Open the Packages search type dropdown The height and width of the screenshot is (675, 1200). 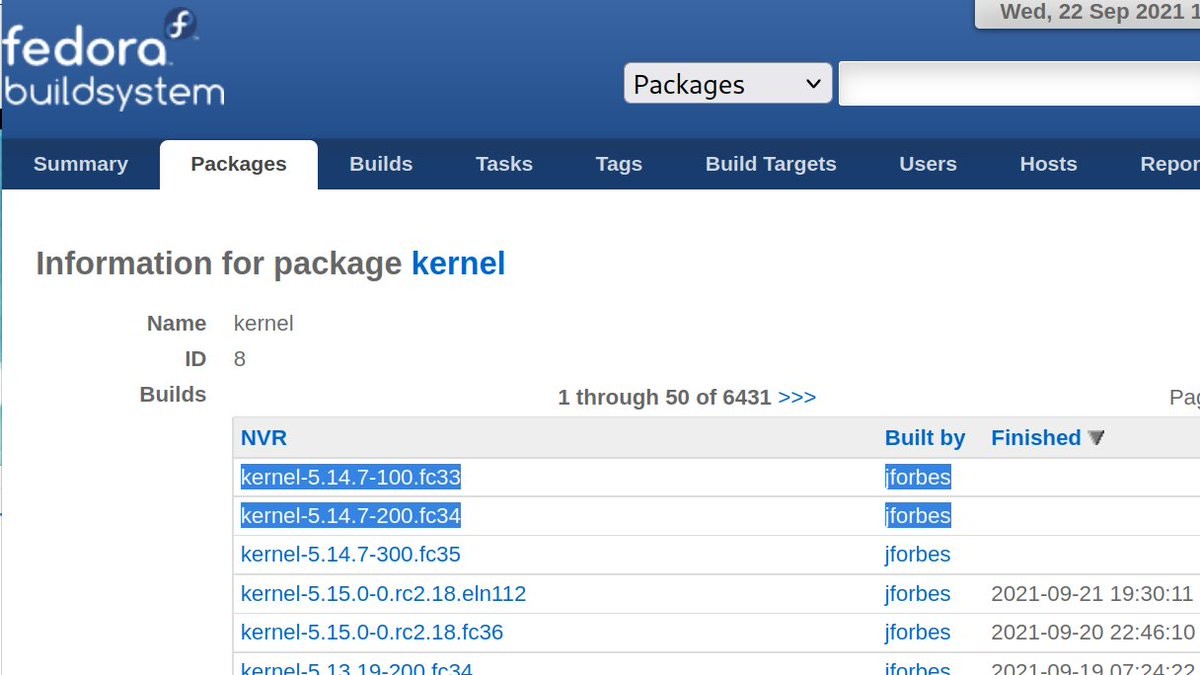[x=728, y=84]
